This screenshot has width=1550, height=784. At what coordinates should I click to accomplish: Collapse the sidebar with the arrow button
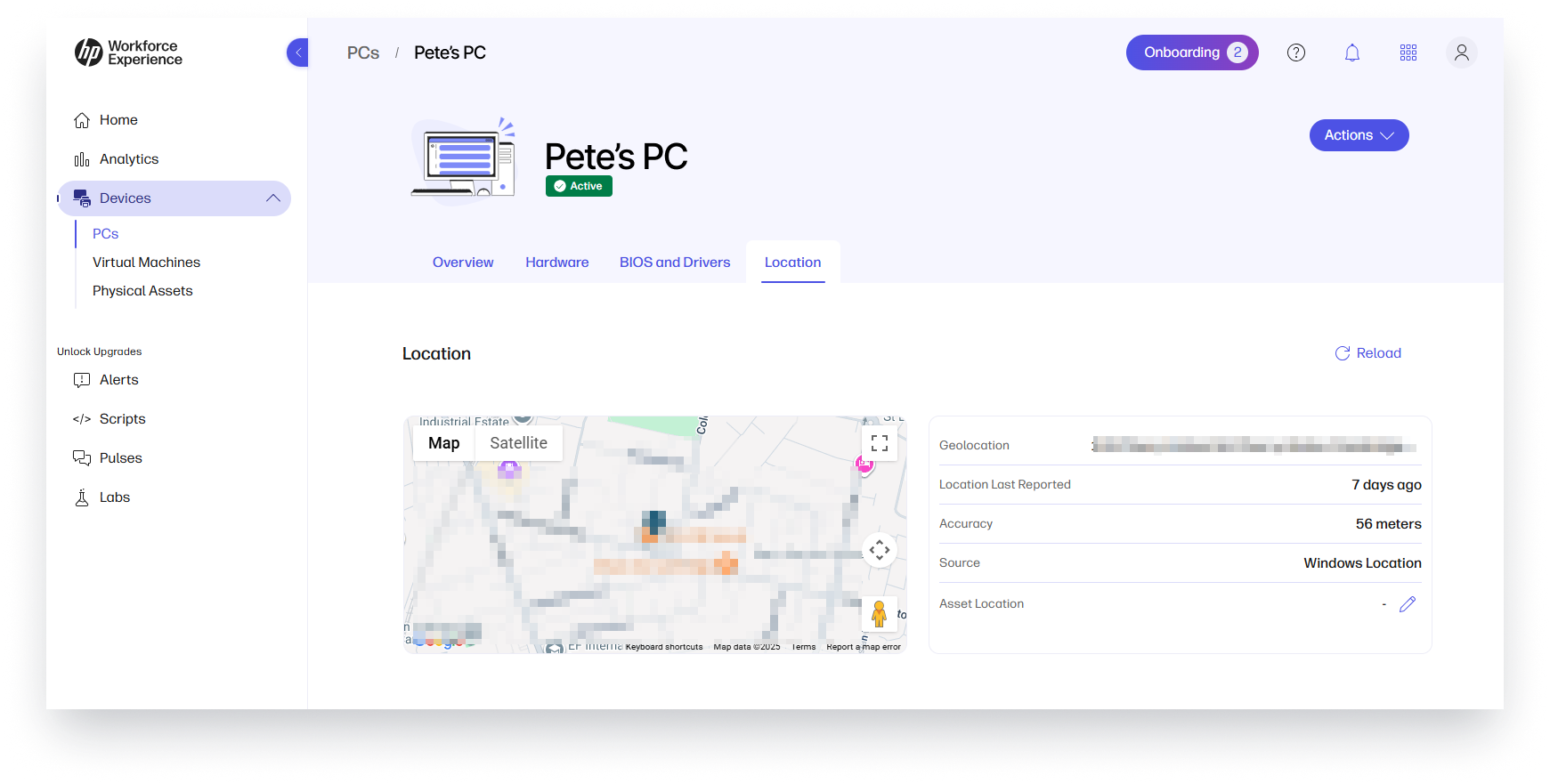point(298,53)
